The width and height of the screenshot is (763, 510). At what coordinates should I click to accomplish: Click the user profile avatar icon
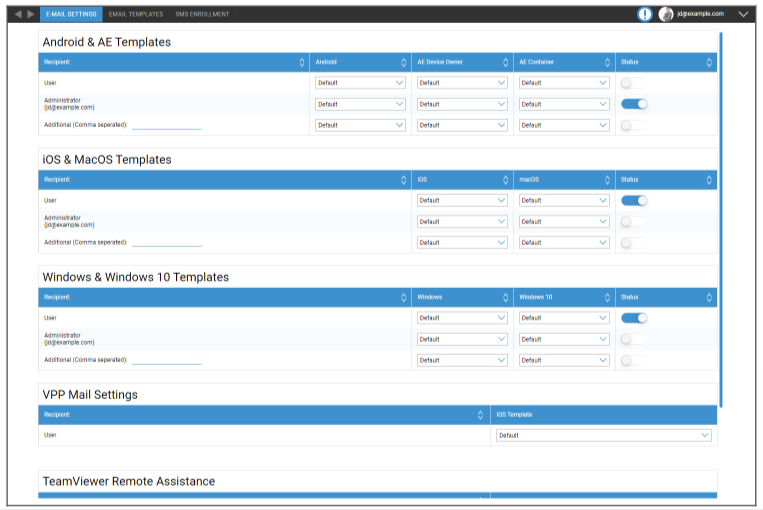[666, 14]
